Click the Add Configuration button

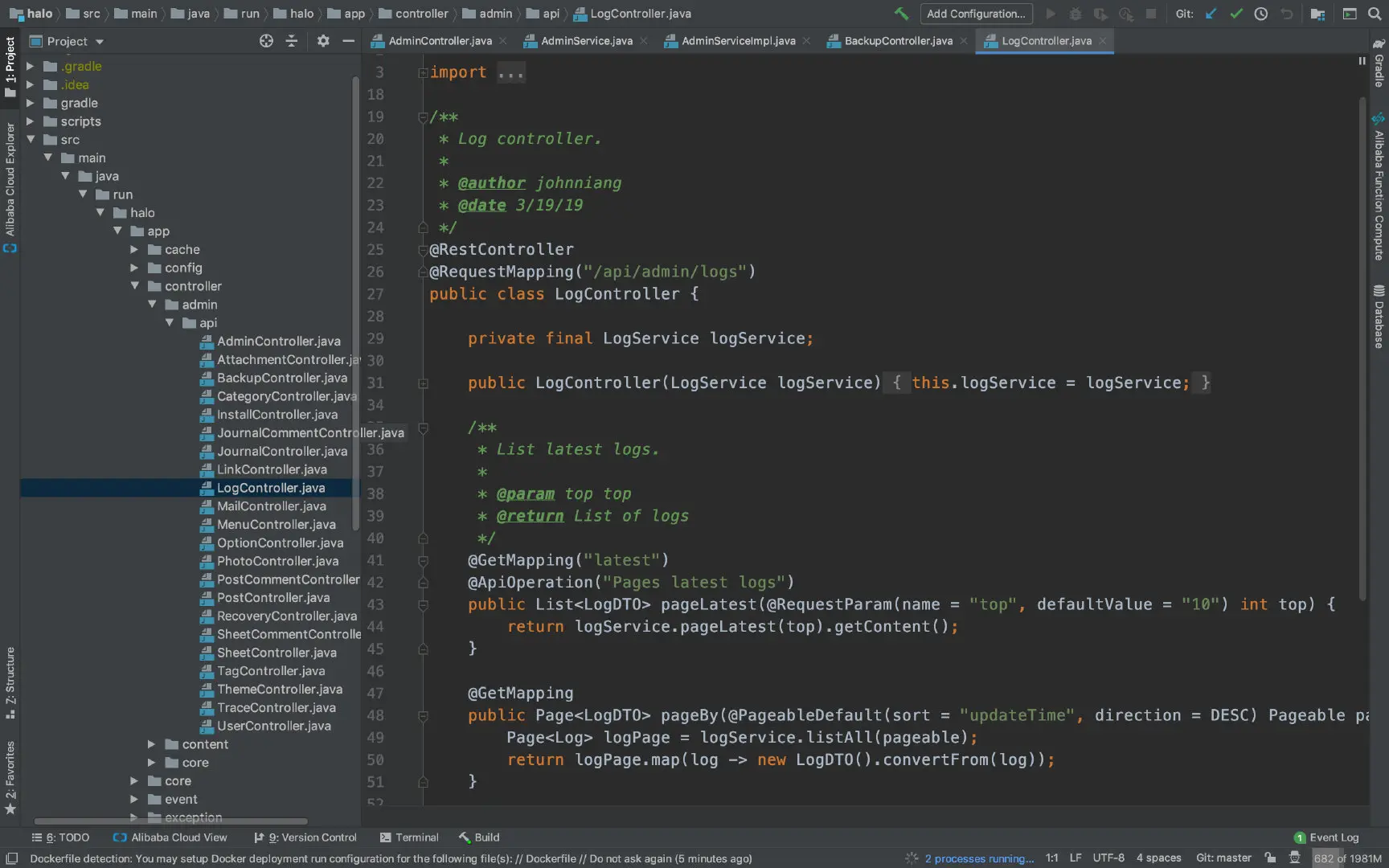click(x=975, y=14)
